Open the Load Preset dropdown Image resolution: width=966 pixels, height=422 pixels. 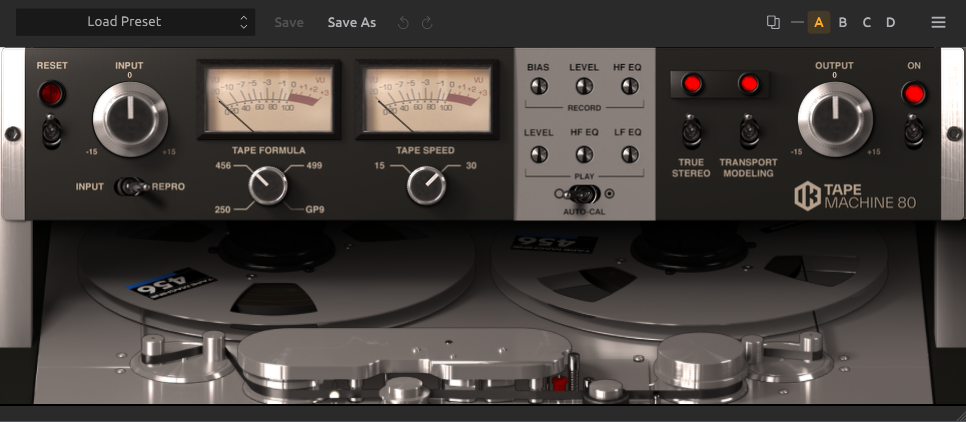tap(136, 22)
